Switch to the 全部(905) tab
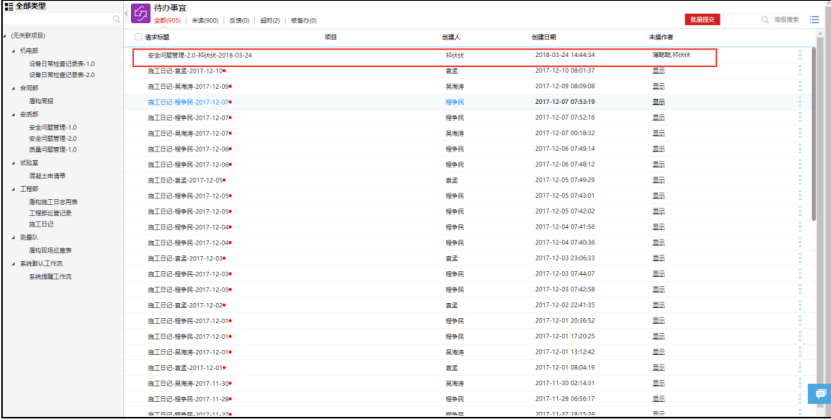 click(x=167, y=21)
